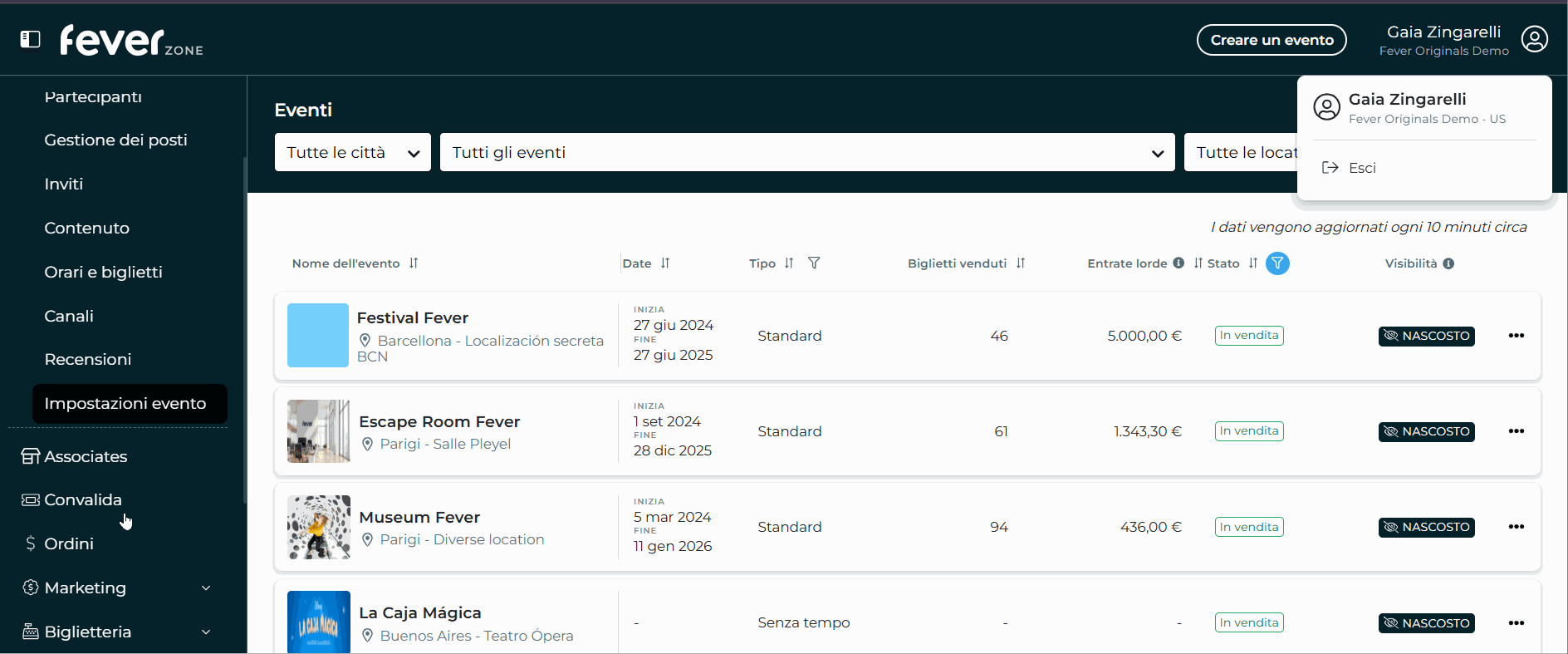Open three-dot menu for Festival Fever
Screen dimensions: 1568x654
click(1516, 336)
